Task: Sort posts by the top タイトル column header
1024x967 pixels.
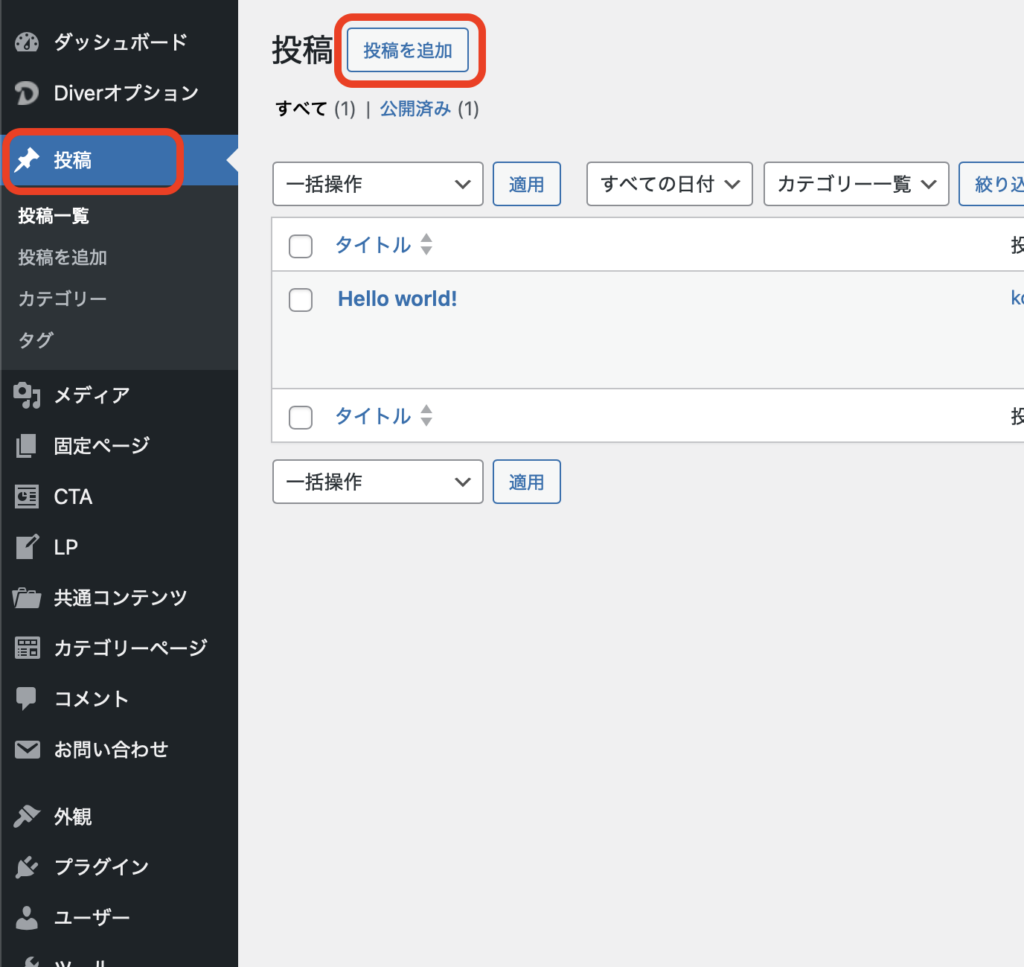Action: coord(373,245)
